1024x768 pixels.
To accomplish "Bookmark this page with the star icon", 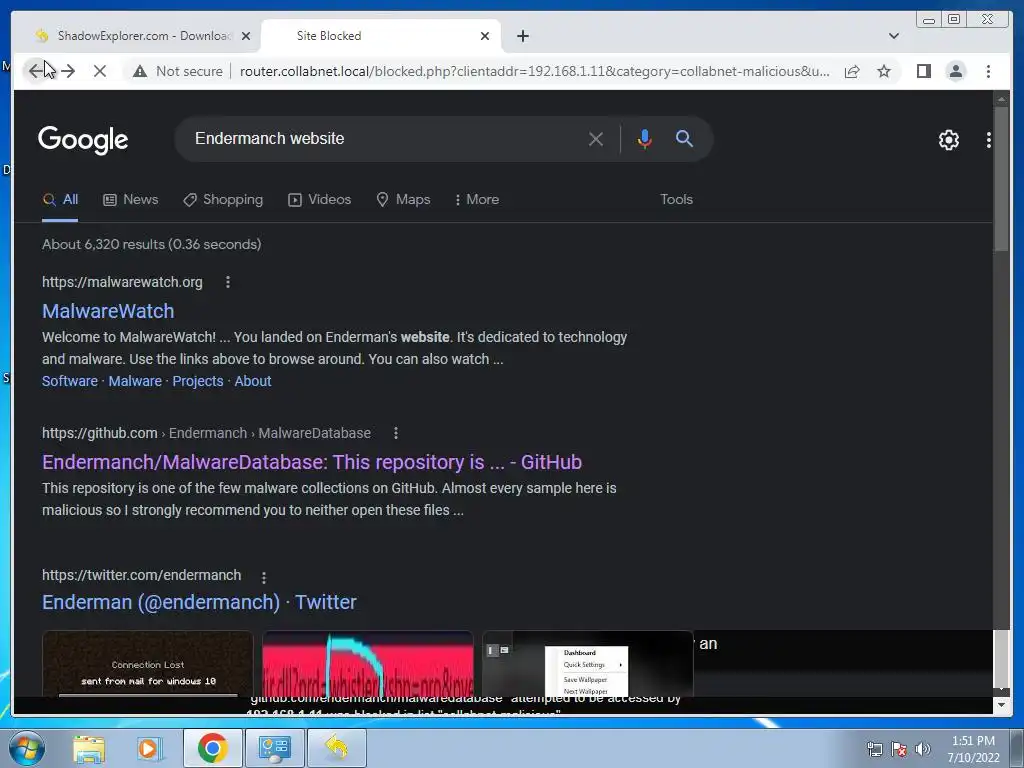I will pyautogui.click(x=884, y=71).
